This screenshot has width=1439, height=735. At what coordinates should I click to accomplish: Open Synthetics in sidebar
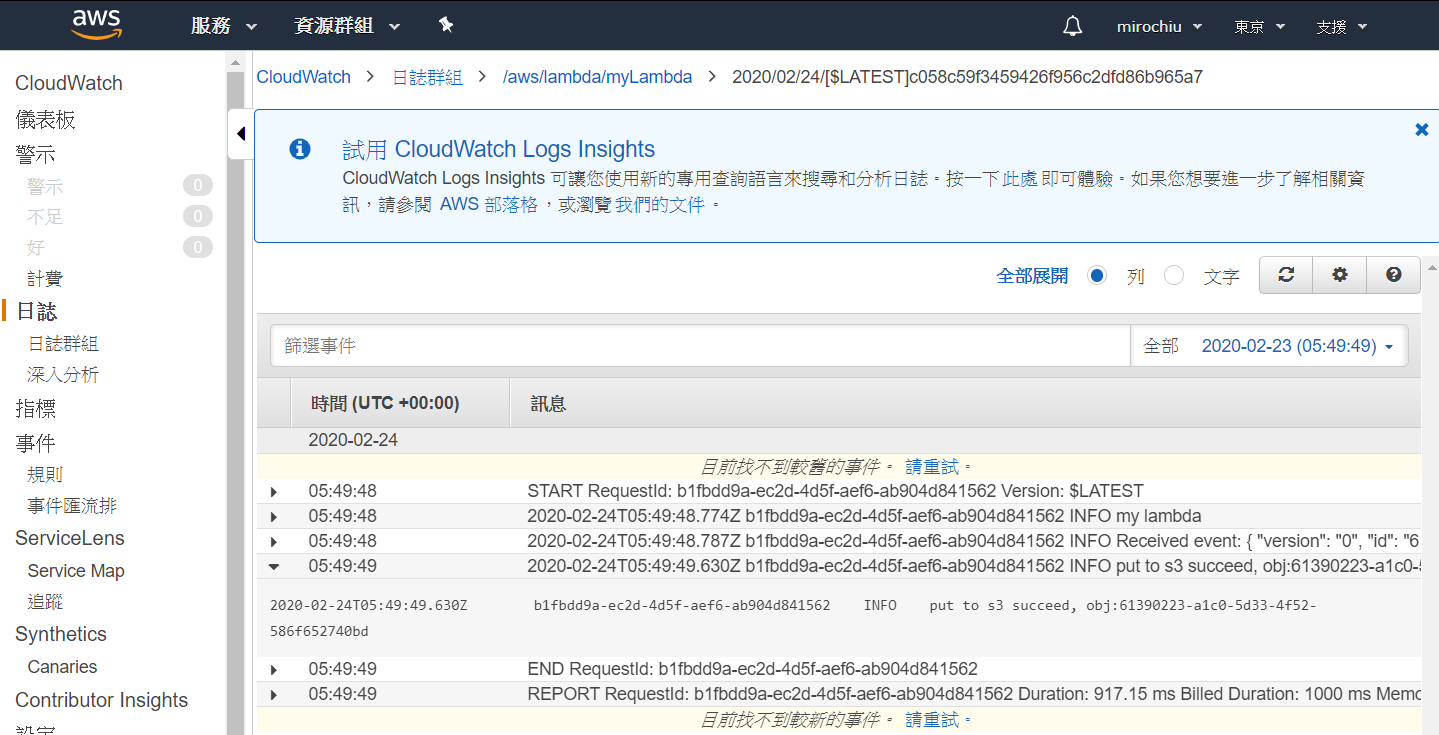60,634
